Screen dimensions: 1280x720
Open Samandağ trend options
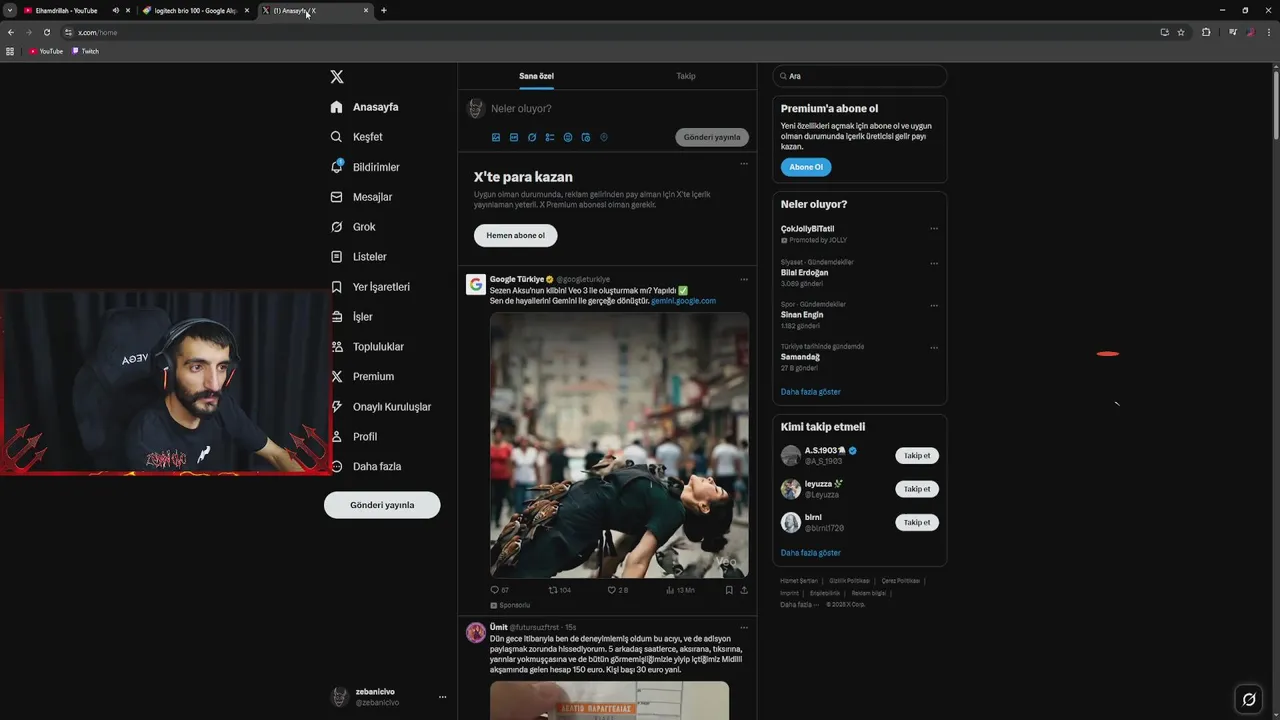pos(934,347)
